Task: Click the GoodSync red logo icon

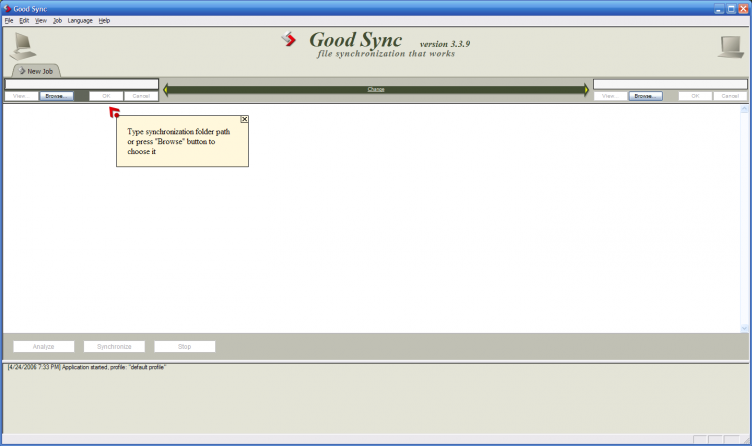Action: tap(289, 40)
